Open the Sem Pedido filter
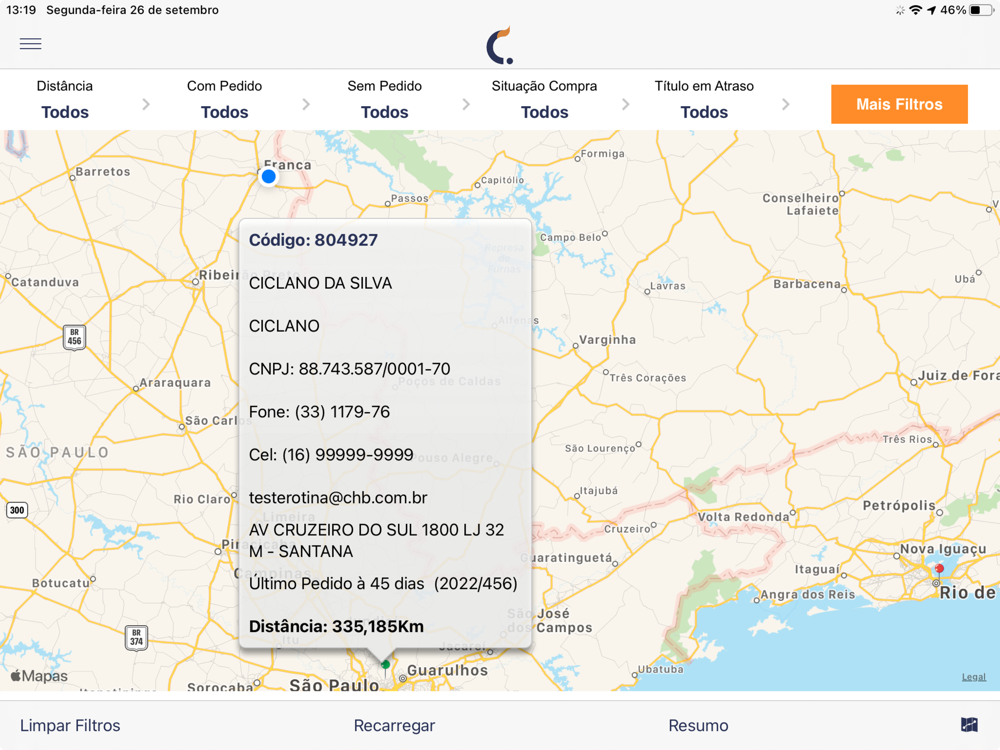Image resolution: width=1000 pixels, height=750 pixels. 385,100
